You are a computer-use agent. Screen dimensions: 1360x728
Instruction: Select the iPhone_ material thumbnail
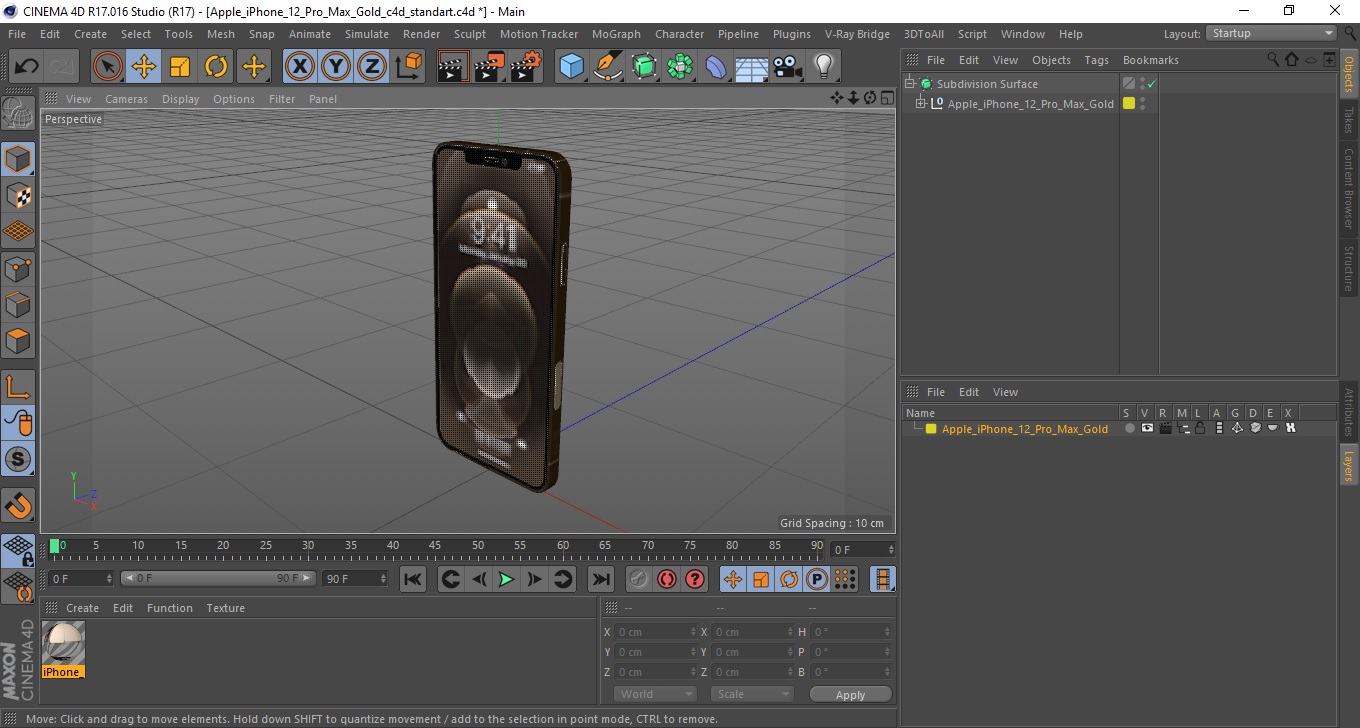63,649
